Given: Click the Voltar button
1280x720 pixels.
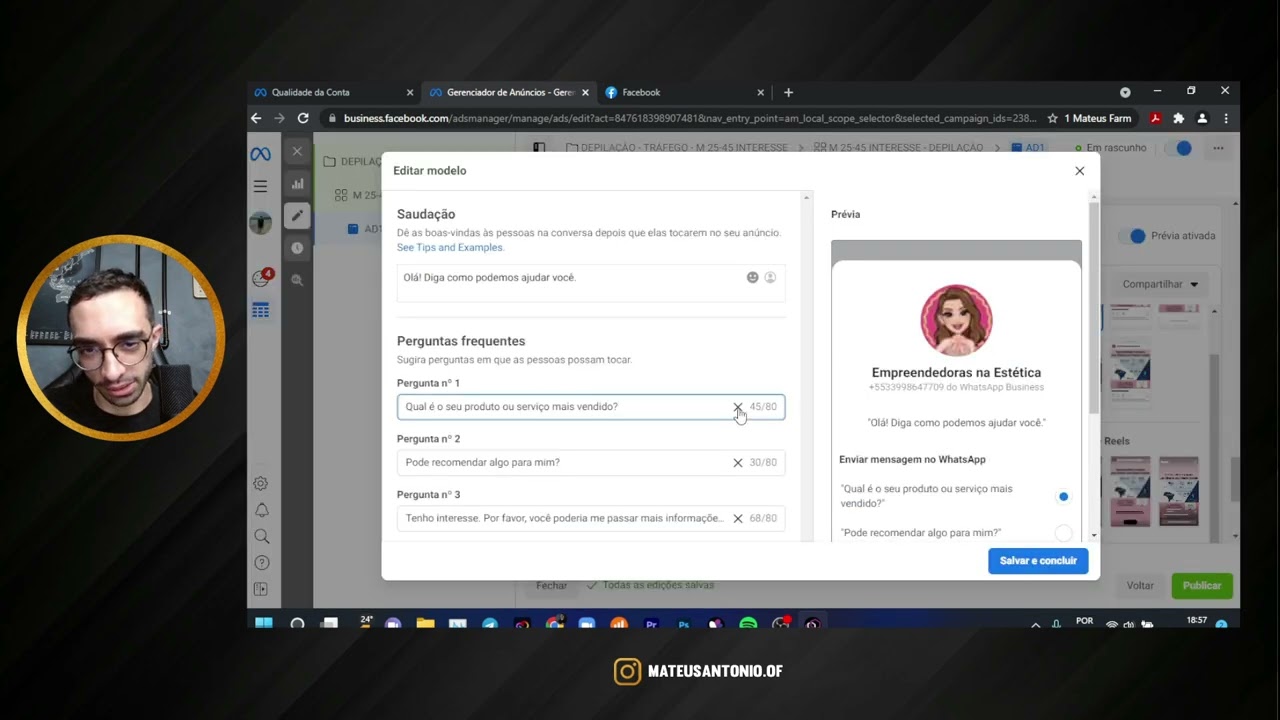Looking at the screenshot, I should (1140, 586).
